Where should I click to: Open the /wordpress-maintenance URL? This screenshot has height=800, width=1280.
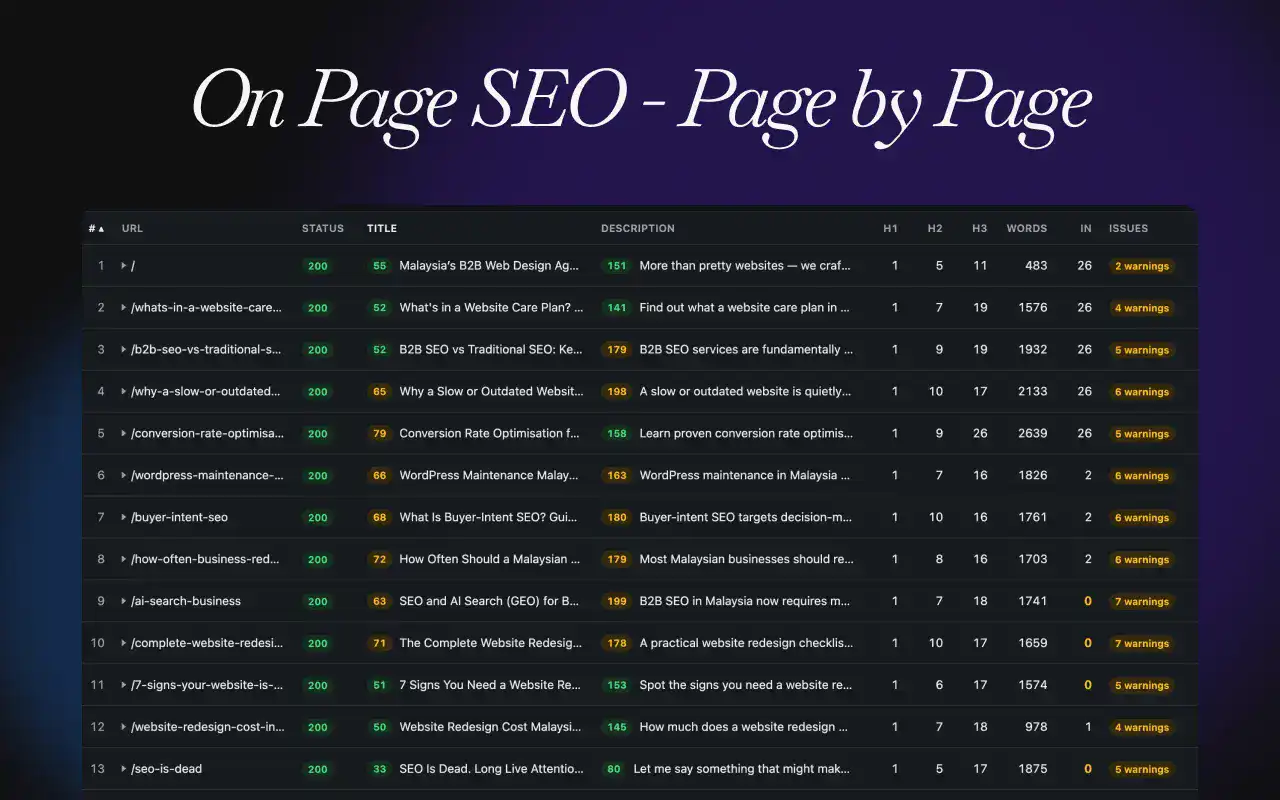(207, 475)
